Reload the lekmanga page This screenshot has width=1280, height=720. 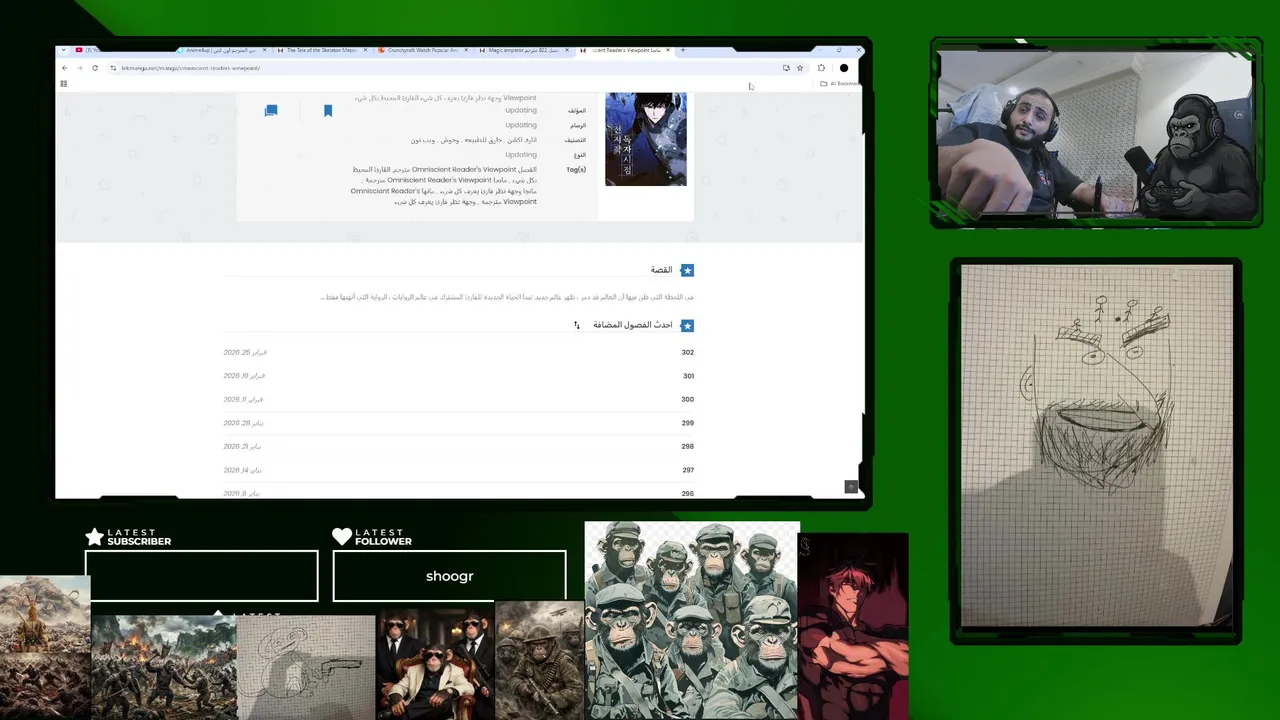click(95, 68)
